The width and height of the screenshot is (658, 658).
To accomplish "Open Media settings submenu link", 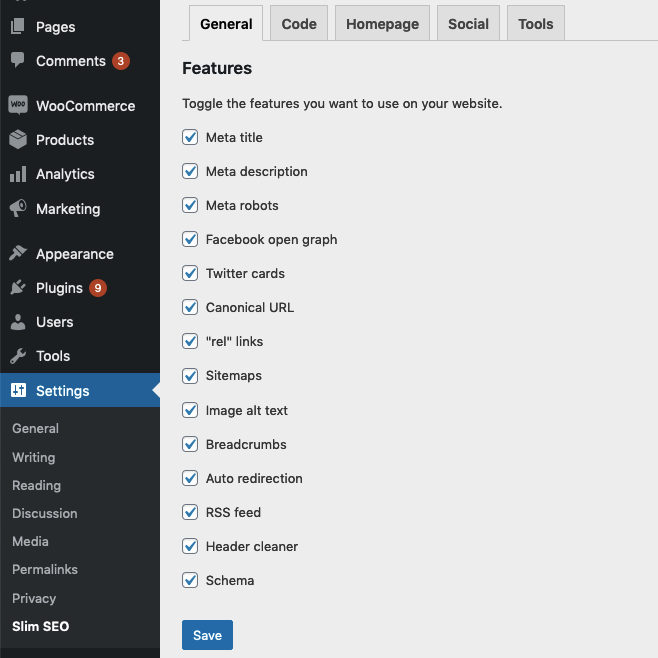I will click(30, 541).
